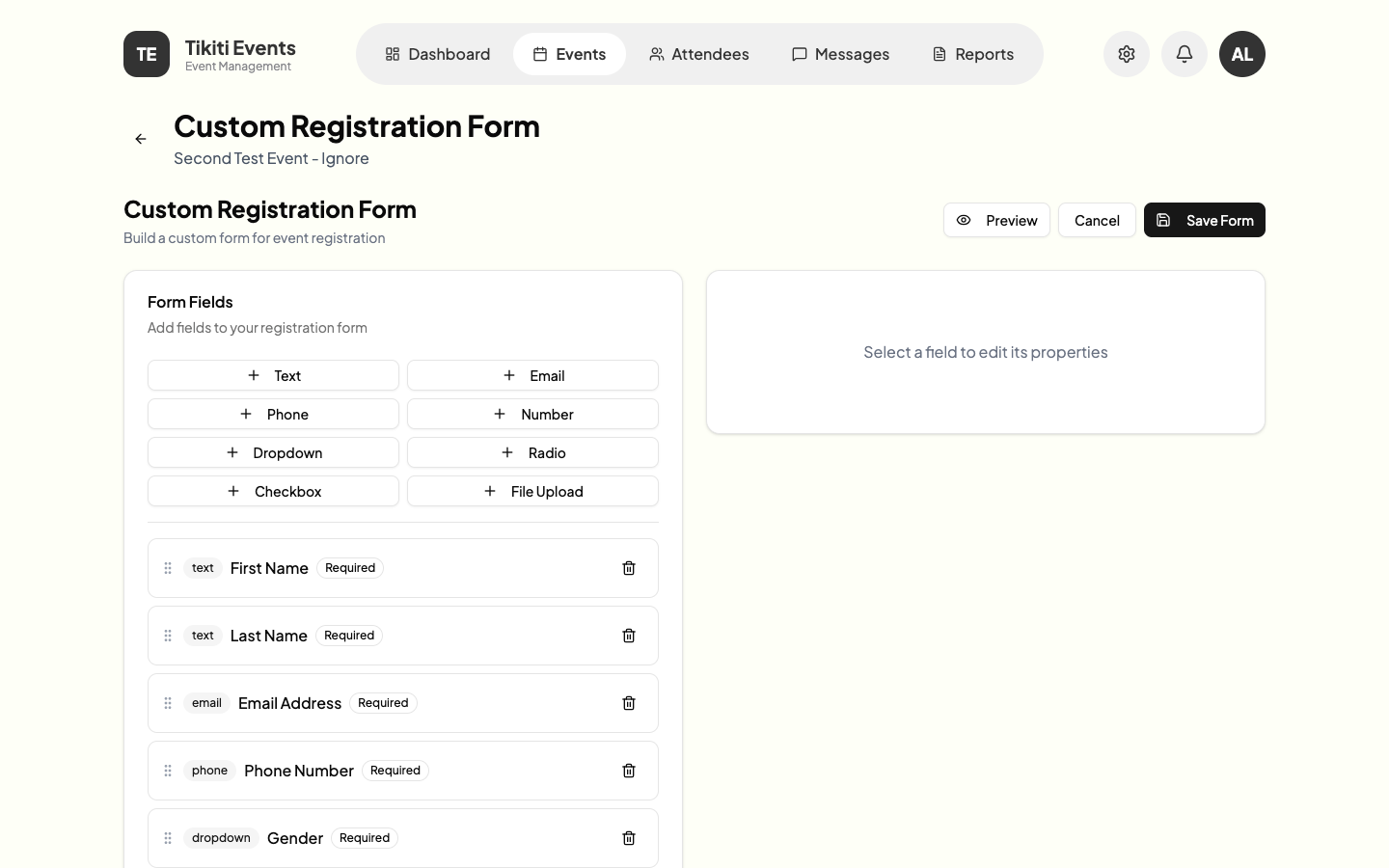Select the Gender dropdown field row
This screenshot has width=1389, height=868.
(482, 838)
